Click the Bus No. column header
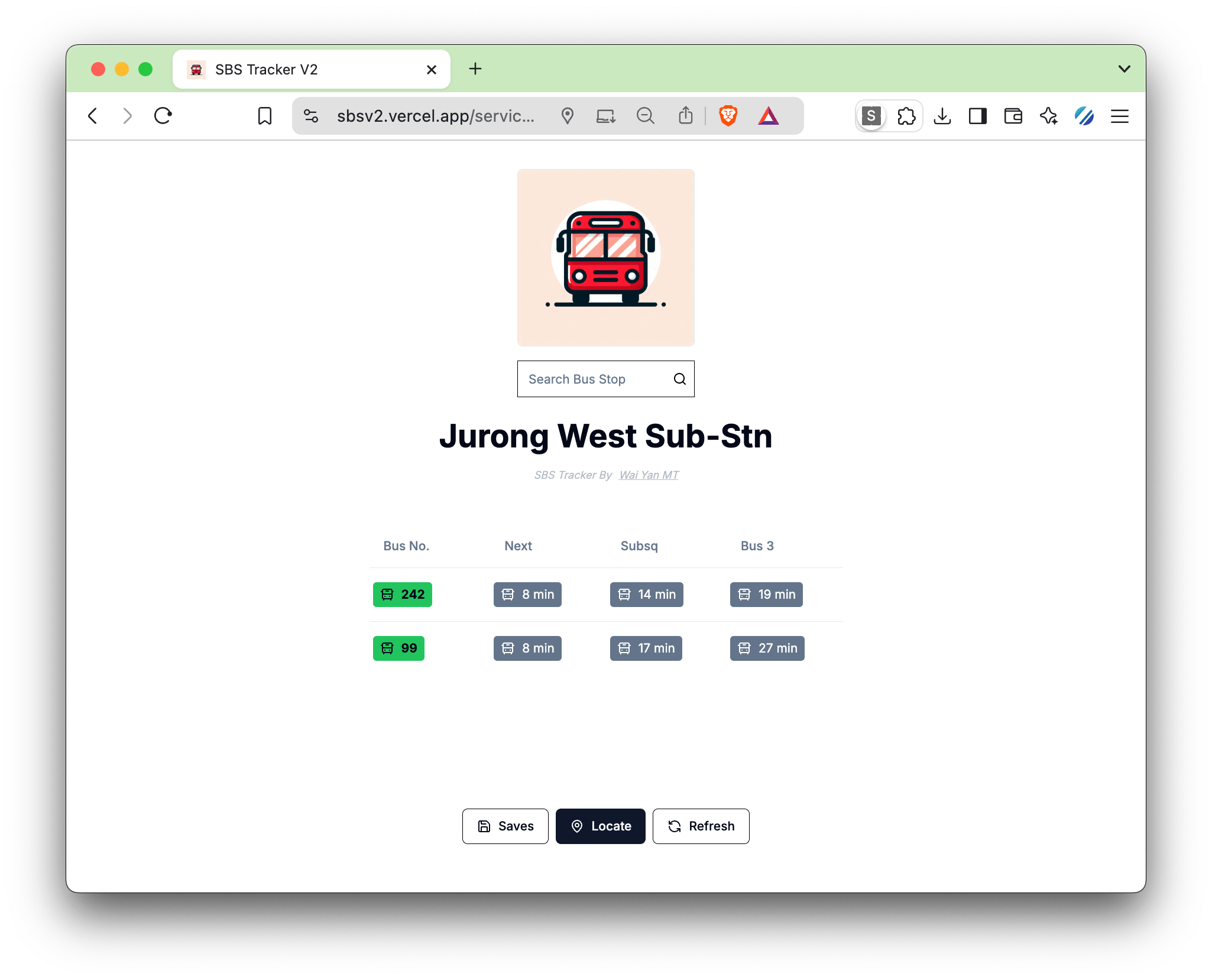Screen dimensions: 1212x980 click(x=404, y=546)
